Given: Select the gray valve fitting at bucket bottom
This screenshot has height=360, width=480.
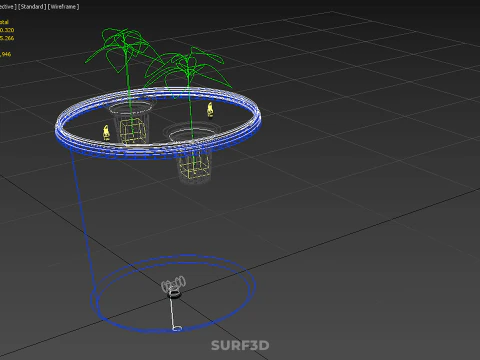Looking at the screenshot, I should pos(173,287).
